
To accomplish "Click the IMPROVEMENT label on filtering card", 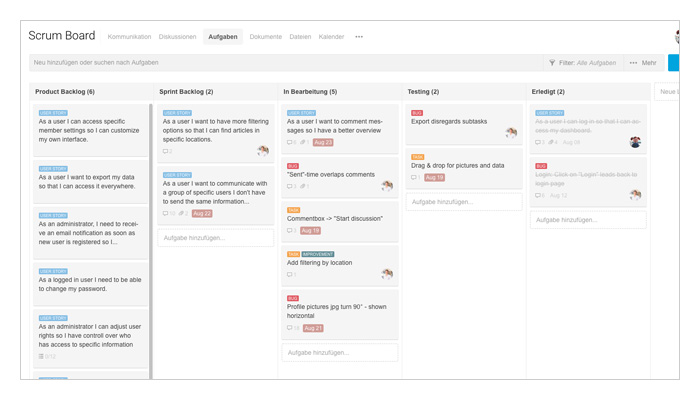I will tap(318, 254).
